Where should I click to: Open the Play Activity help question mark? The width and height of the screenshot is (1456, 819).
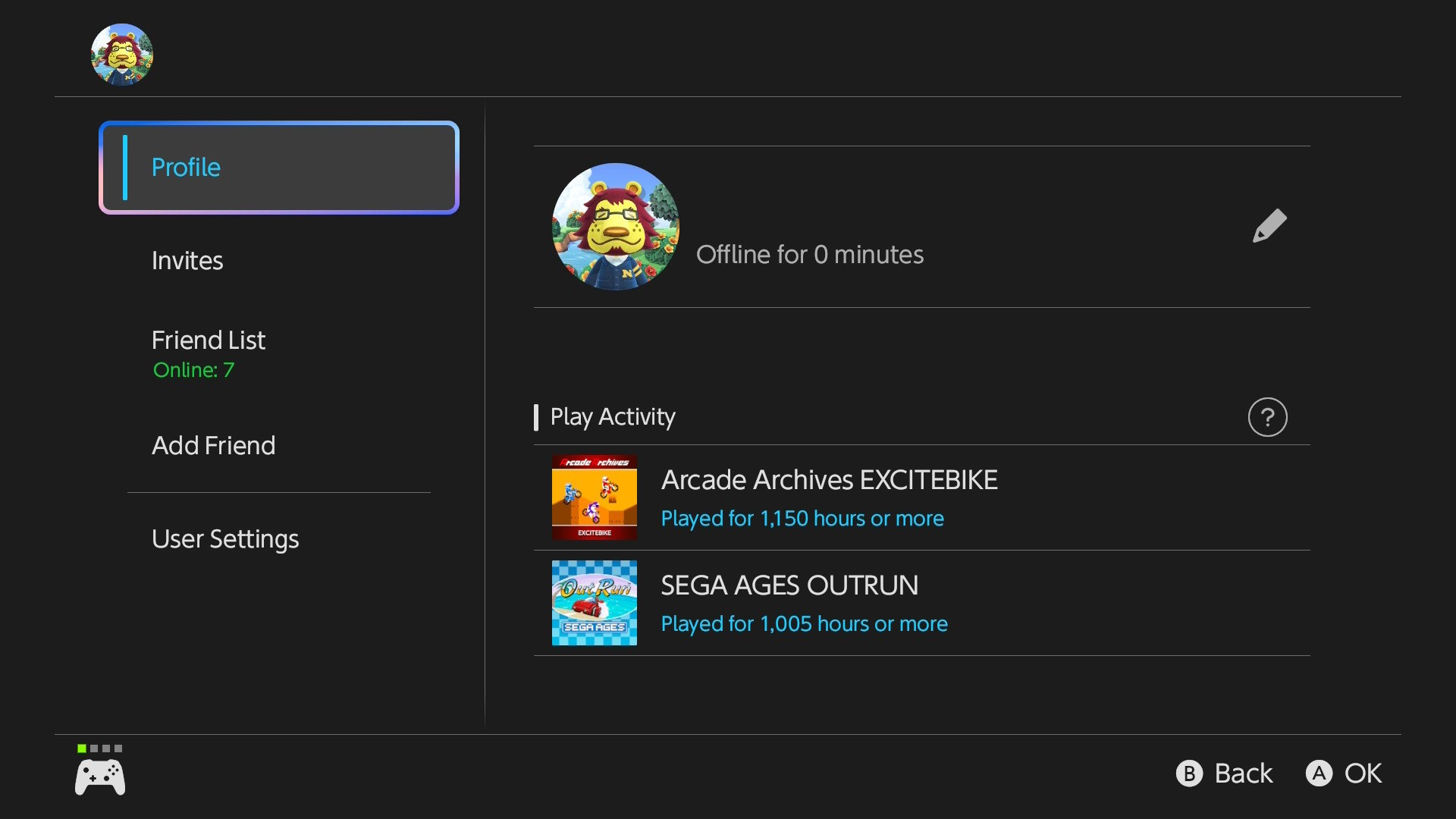[1267, 417]
